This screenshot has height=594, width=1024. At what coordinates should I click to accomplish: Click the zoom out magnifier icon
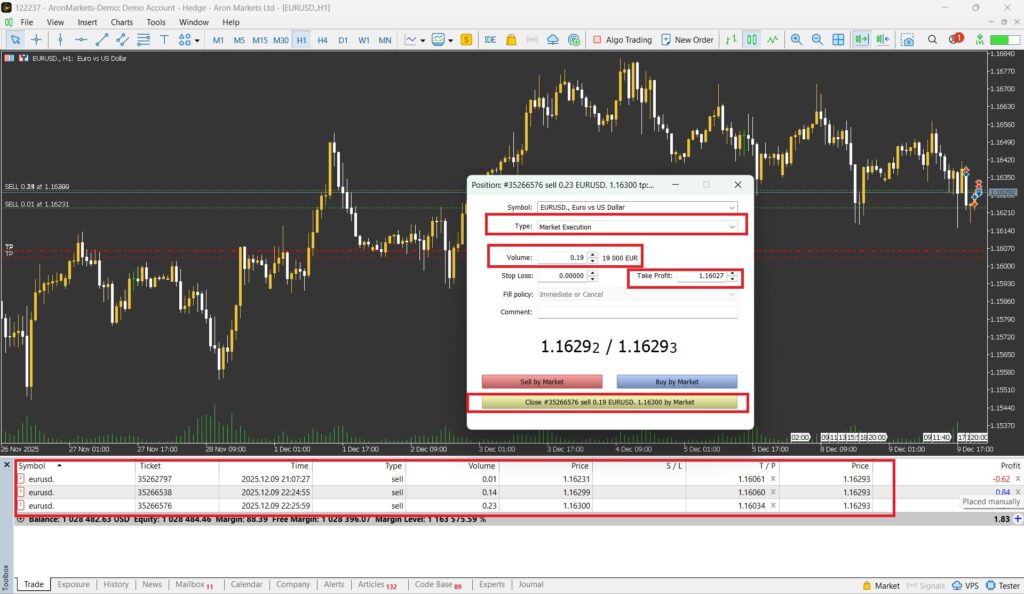tap(817, 40)
